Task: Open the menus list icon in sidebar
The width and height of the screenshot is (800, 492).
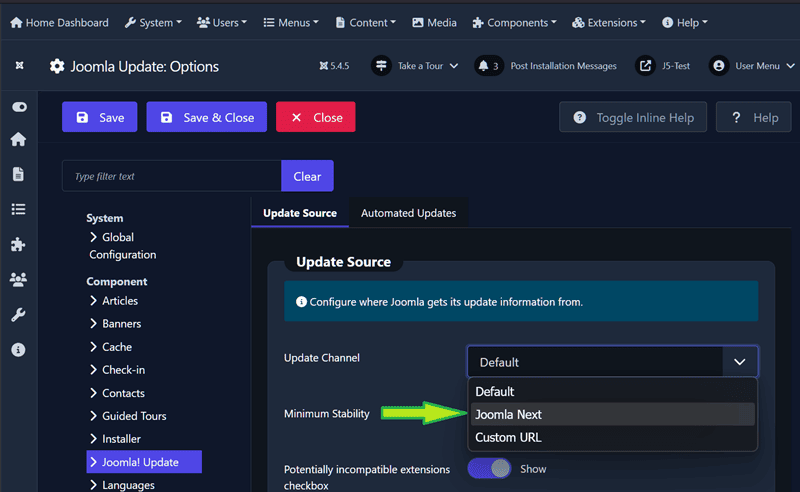Action: coord(19,210)
